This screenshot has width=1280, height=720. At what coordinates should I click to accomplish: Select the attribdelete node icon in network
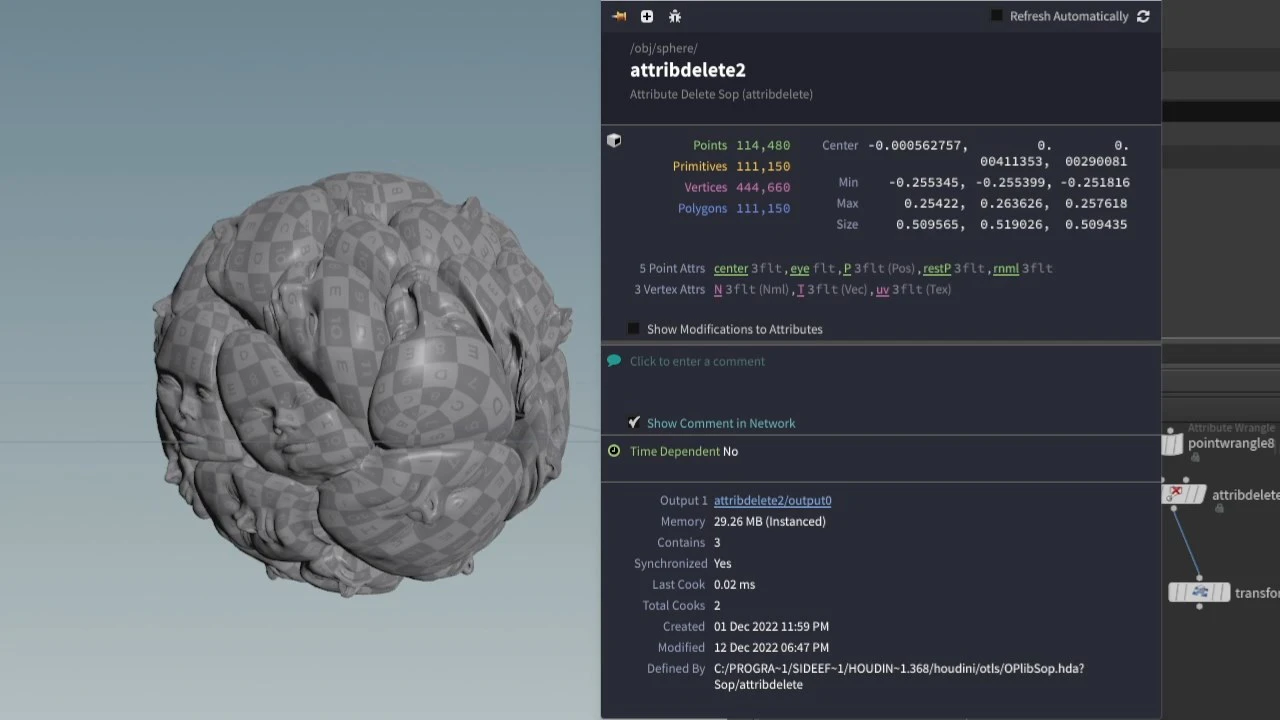pos(1185,494)
